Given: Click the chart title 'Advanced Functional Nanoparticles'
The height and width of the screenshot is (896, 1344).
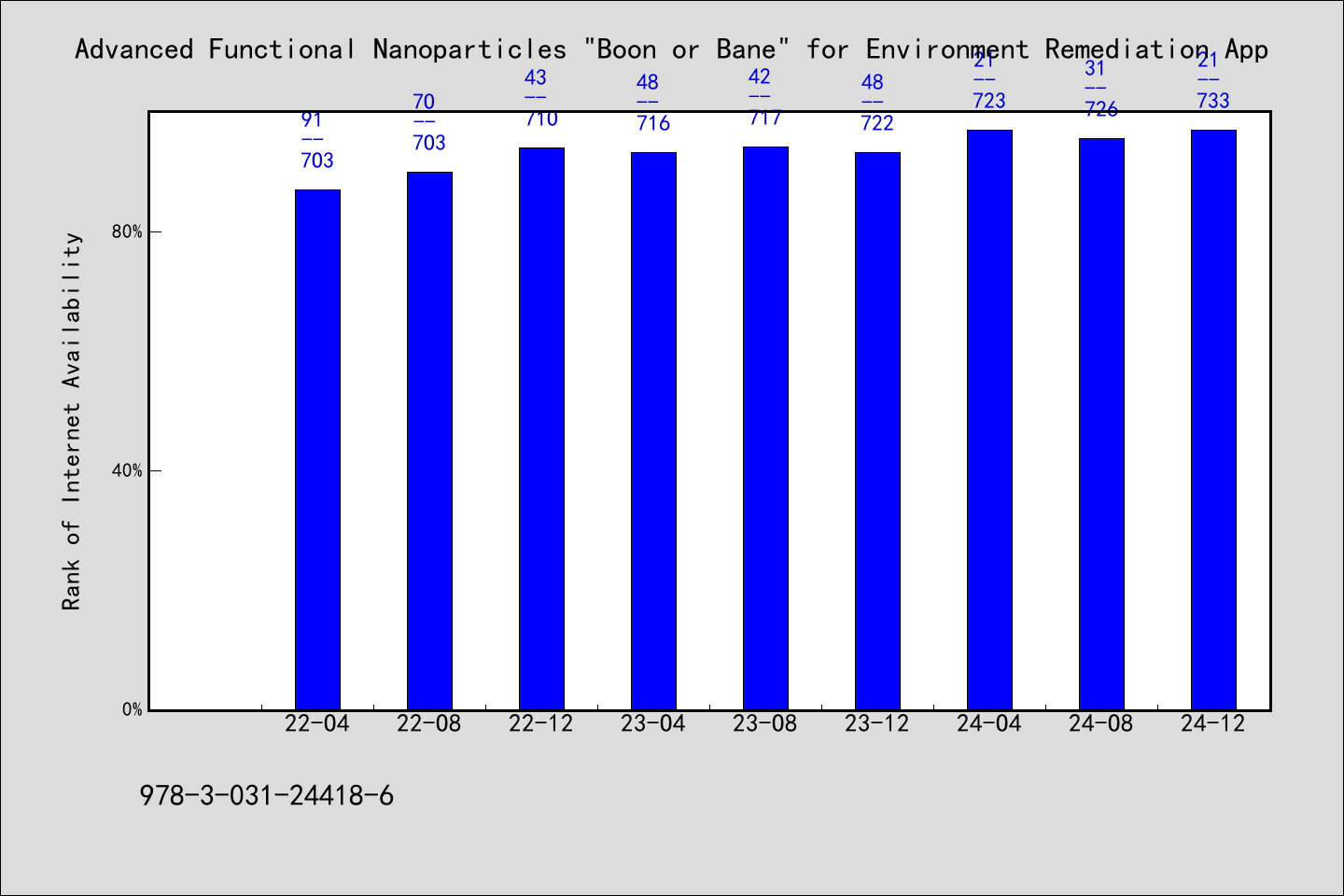Looking at the screenshot, I should [x=672, y=49].
